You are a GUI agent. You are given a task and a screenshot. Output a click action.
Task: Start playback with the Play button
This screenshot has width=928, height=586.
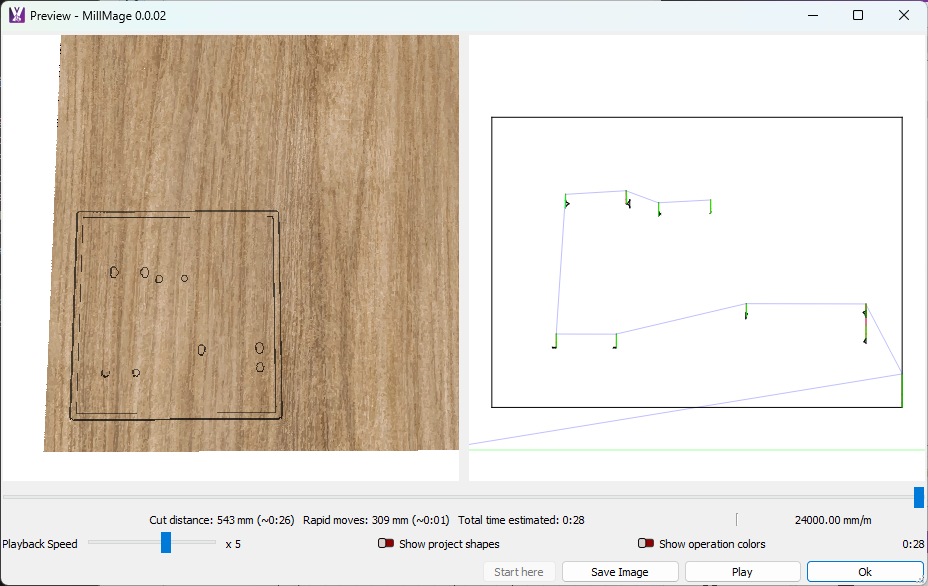click(742, 572)
